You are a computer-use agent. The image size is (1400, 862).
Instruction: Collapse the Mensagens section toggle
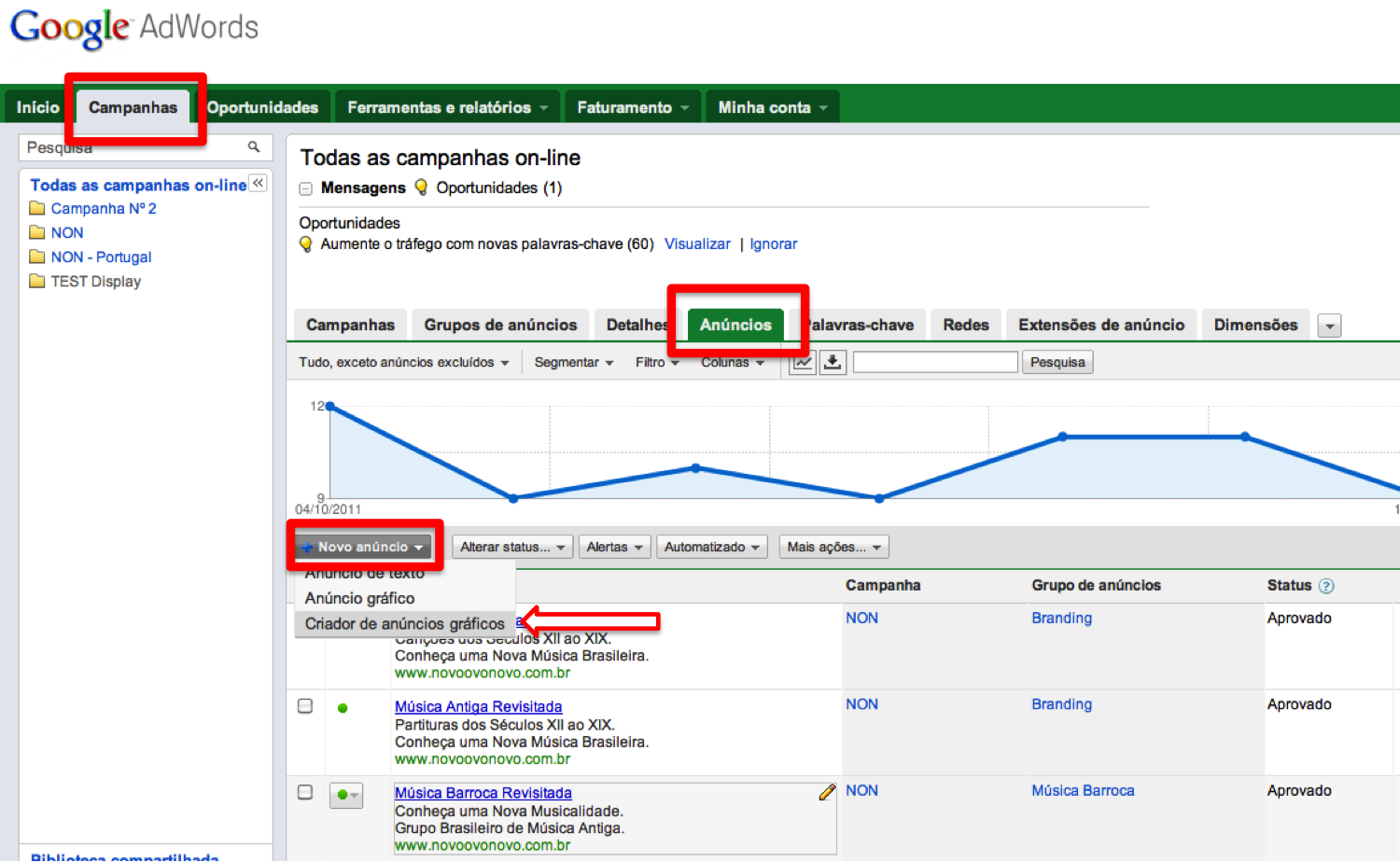point(305,188)
